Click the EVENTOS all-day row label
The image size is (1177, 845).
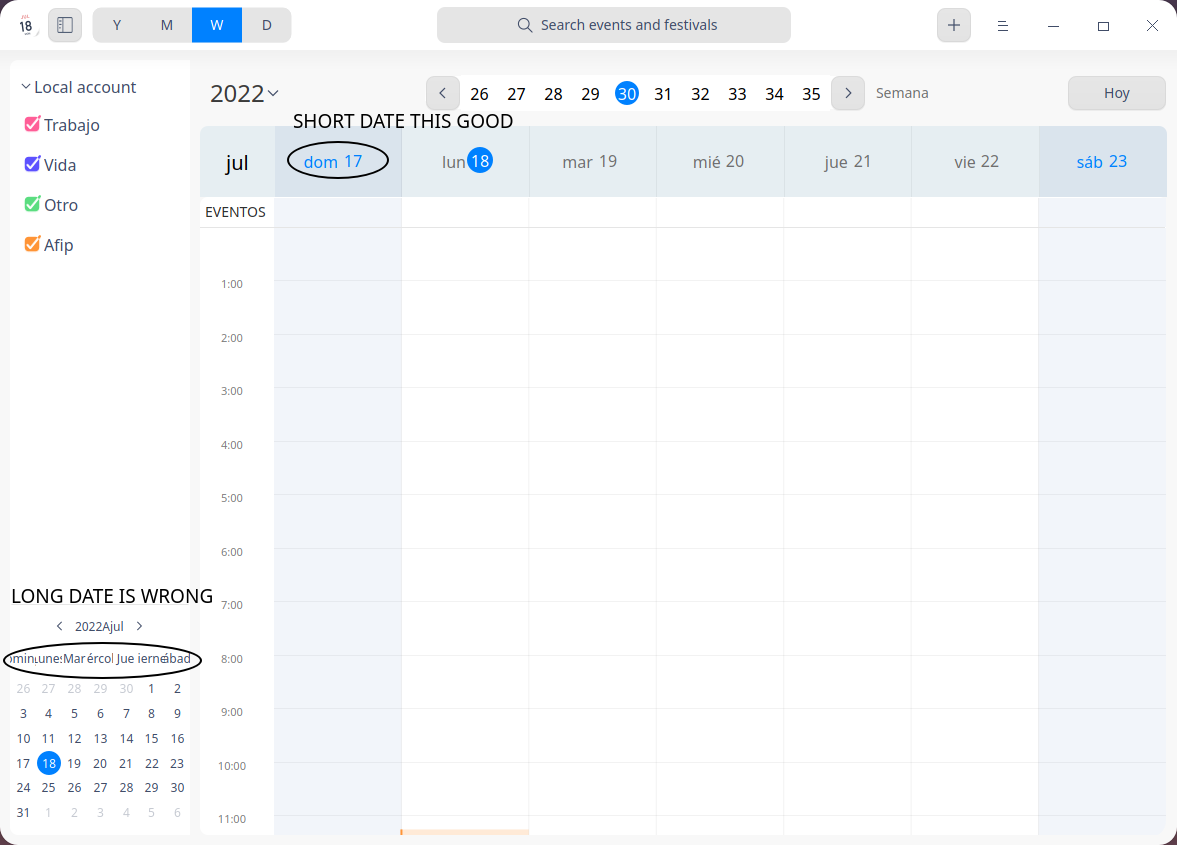(235, 212)
